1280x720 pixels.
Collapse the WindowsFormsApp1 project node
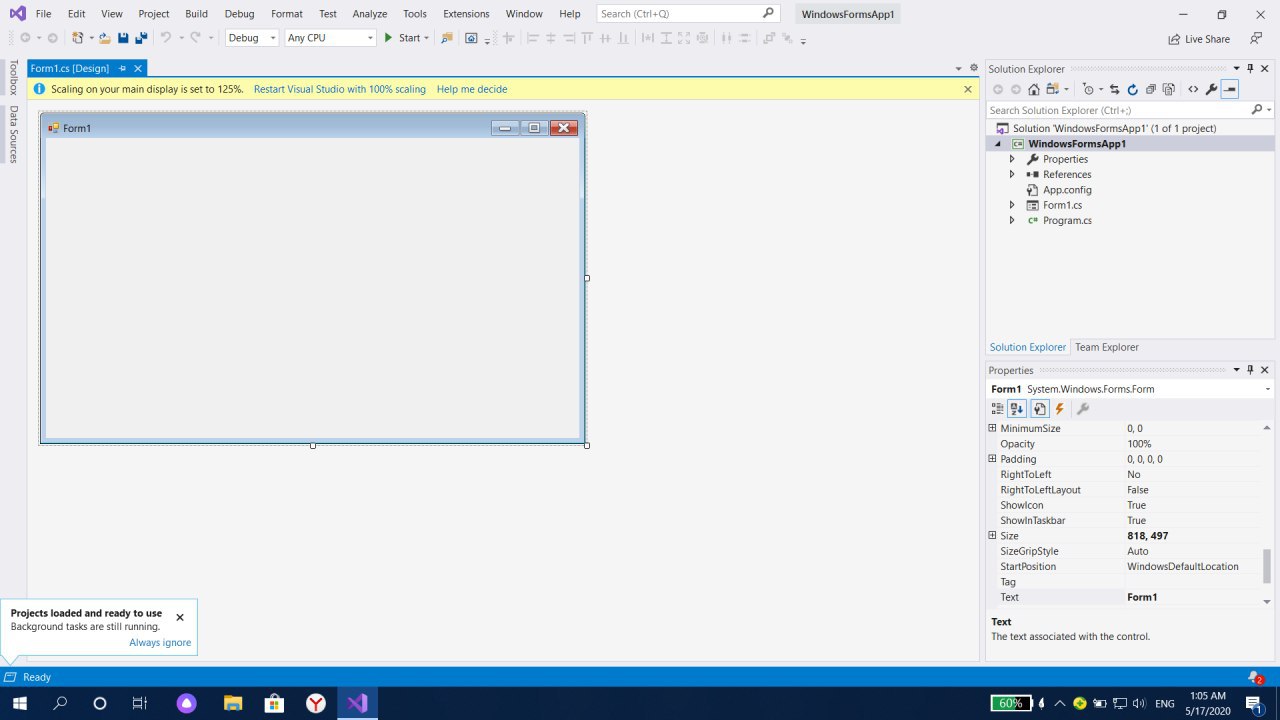click(997, 144)
